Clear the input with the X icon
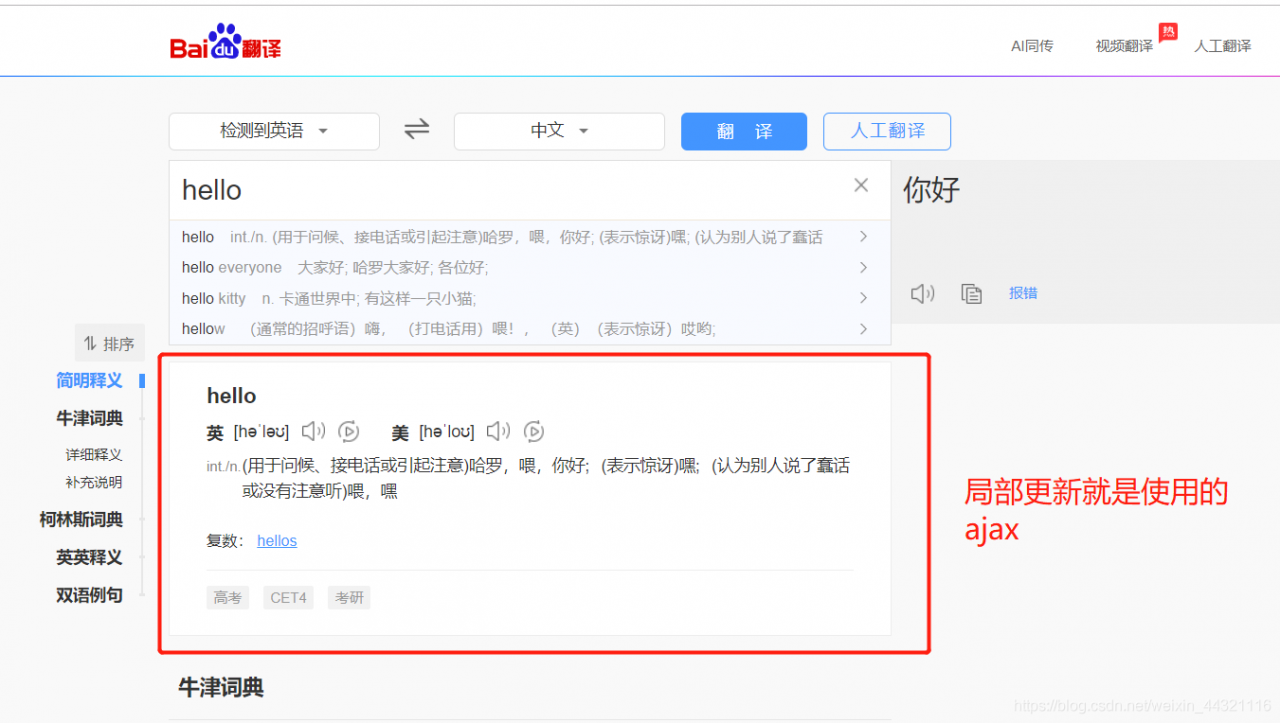 (x=860, y=185)
